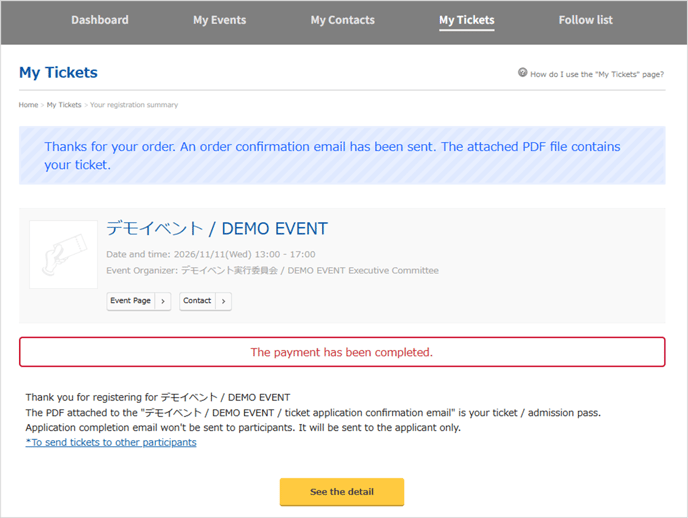Click the blue order confirmation notice

[x=341, y=155]
